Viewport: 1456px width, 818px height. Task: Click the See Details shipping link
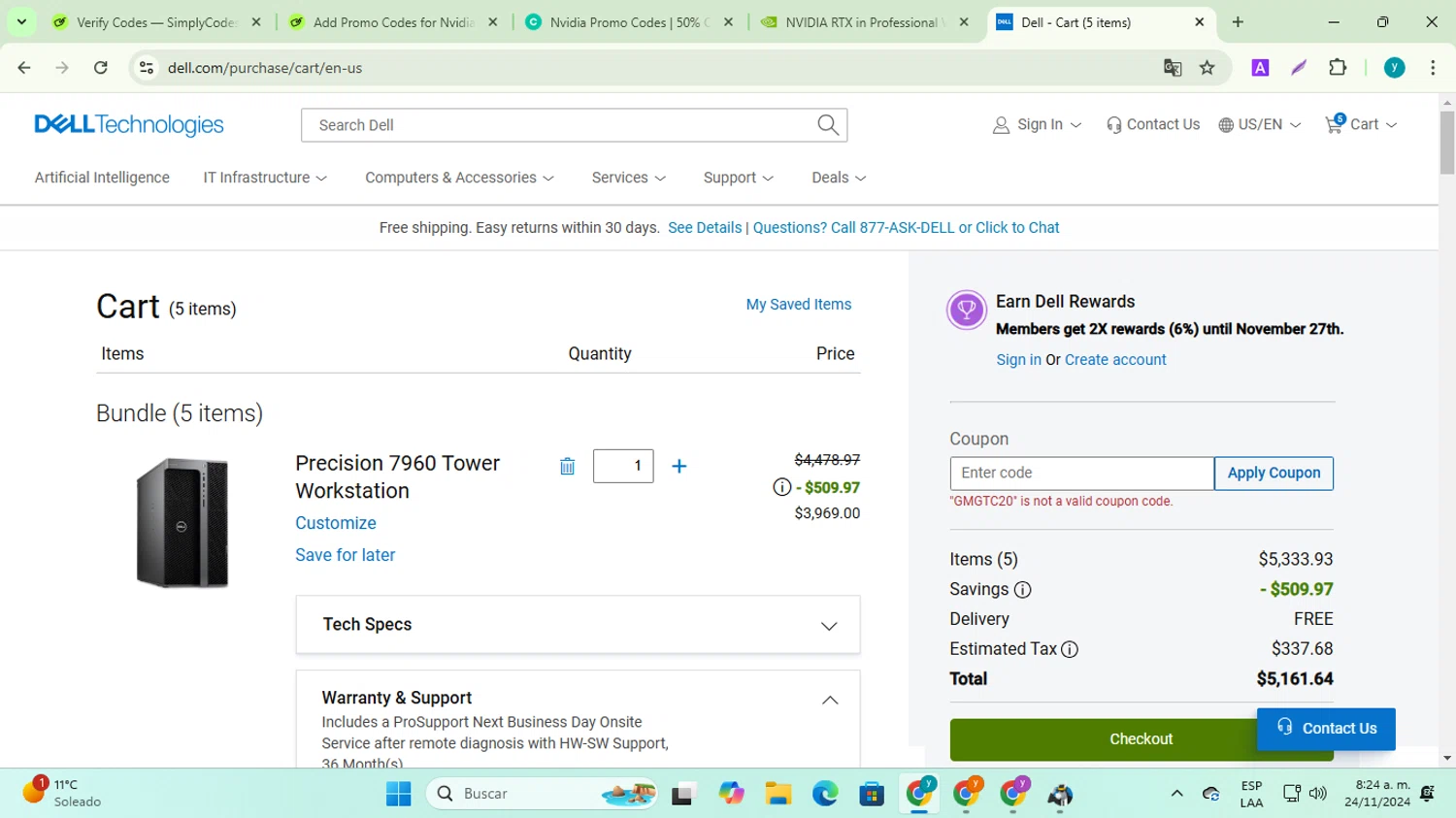click(705, 228)
